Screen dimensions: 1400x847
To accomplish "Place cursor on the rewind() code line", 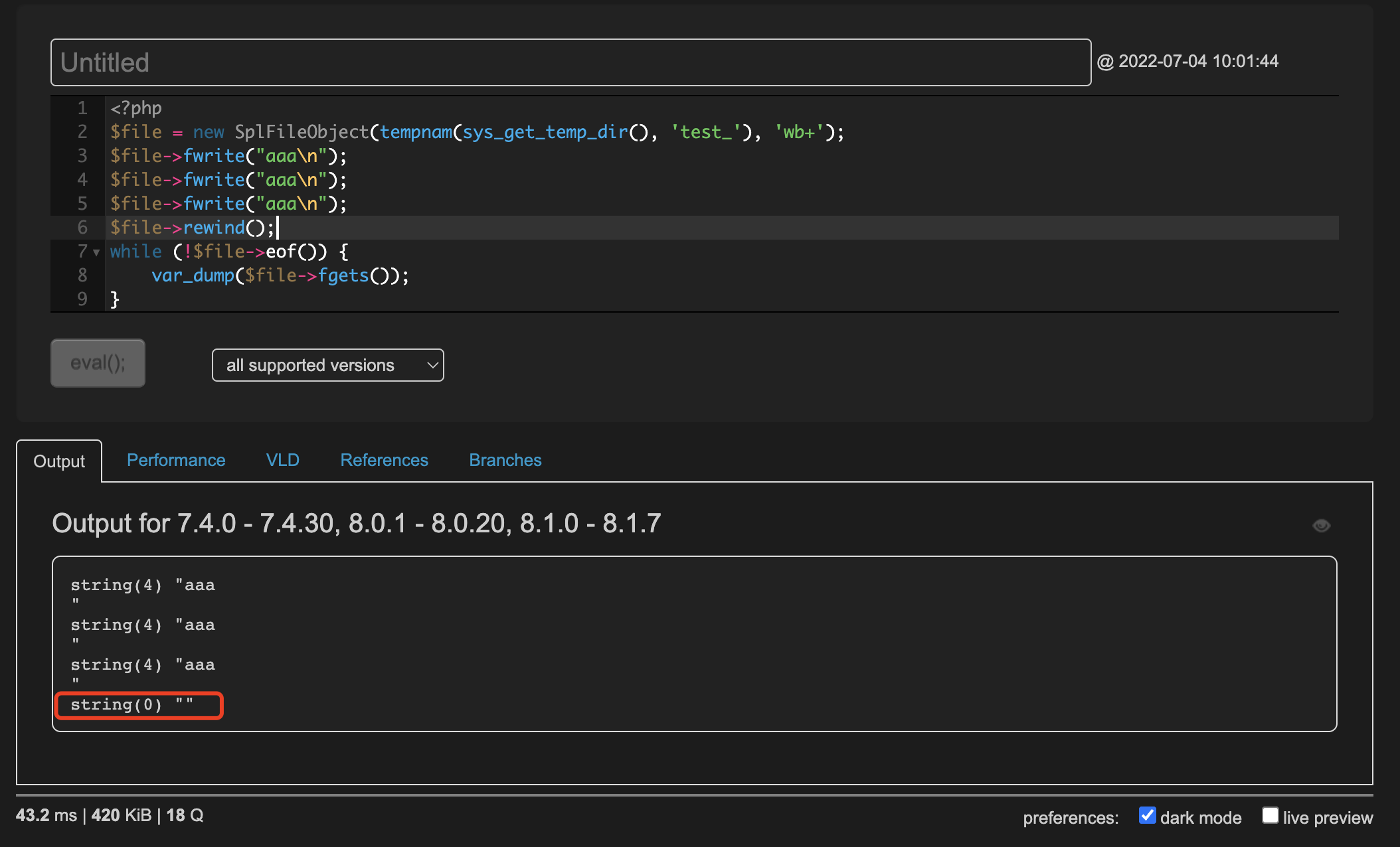I will [193, 228].
